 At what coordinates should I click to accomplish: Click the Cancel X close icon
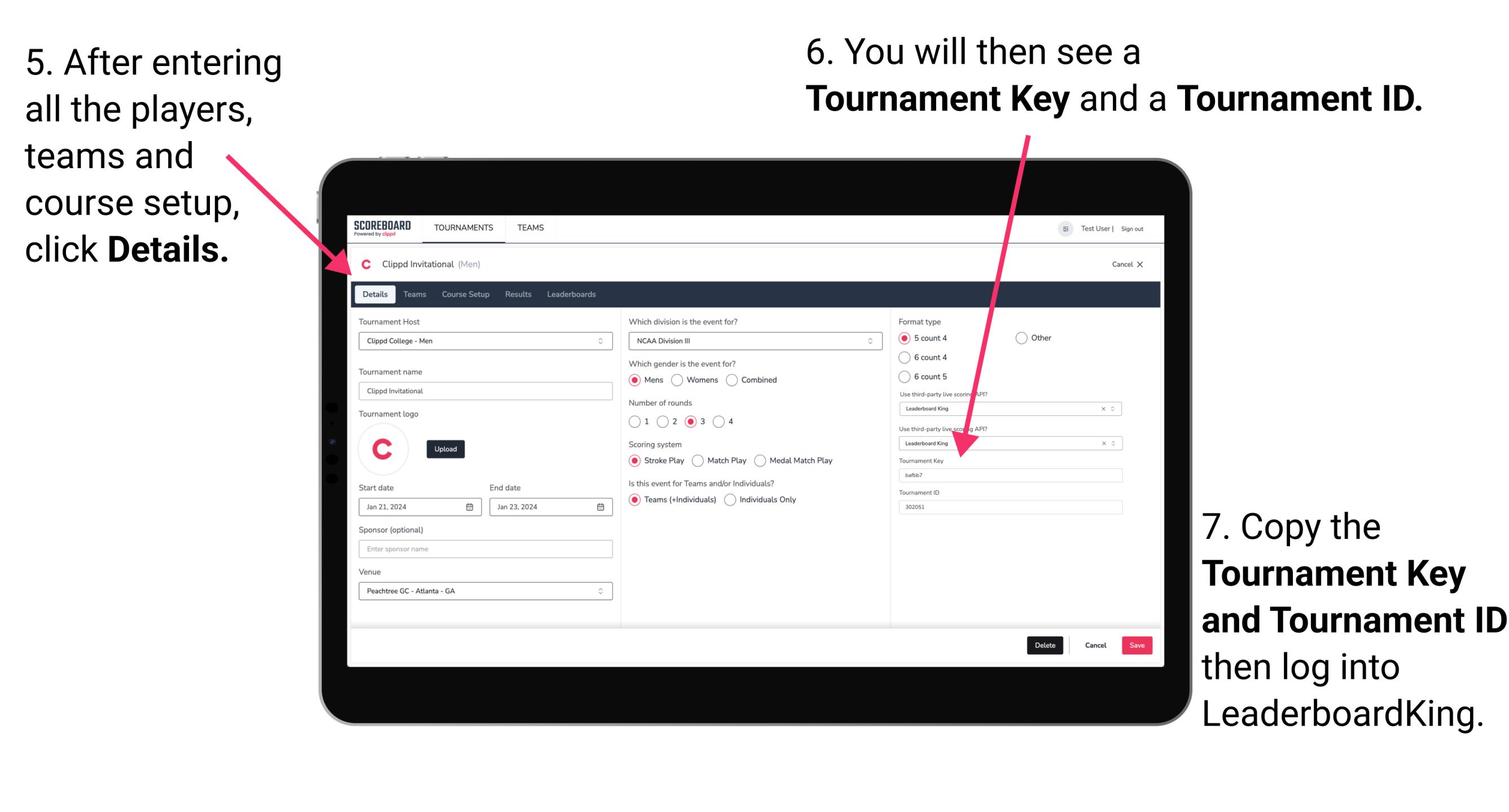[x=1140, y=263]
